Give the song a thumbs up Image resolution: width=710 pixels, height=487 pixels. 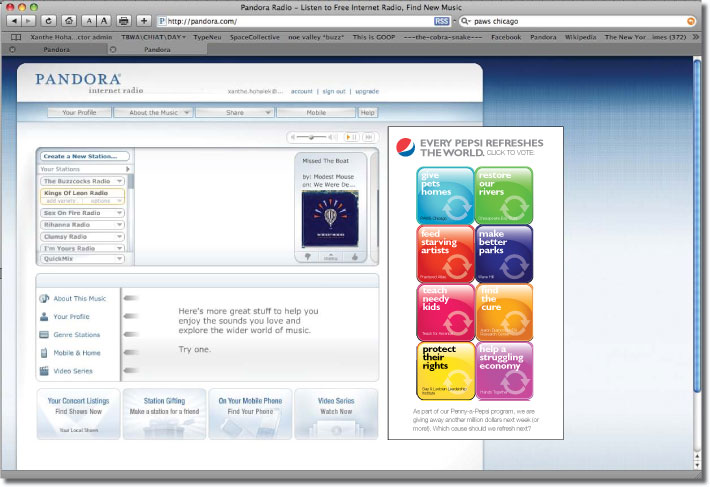[x=355, y=257]
